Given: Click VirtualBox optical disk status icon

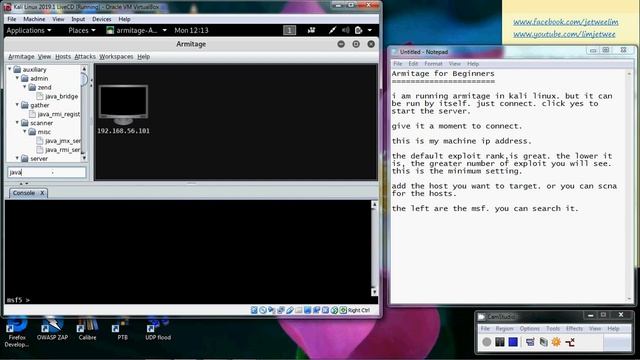Looking at the screenshot, I should point(263,310).
